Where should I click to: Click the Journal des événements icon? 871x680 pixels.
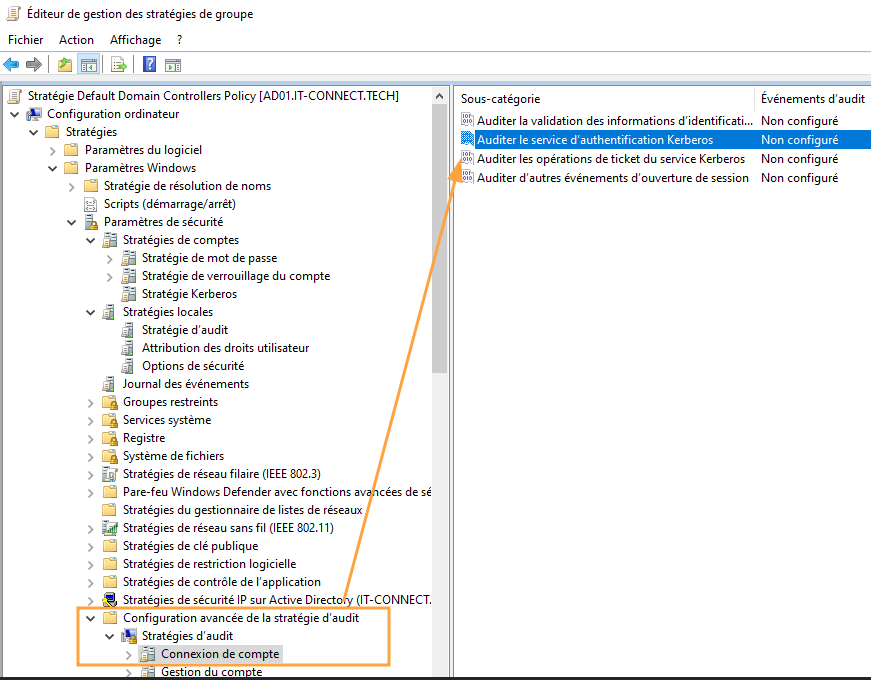click(x=109, y=384)
